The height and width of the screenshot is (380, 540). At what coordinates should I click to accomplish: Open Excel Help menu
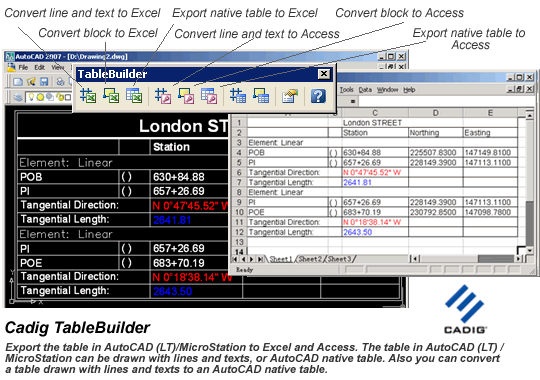pyautogui.click(x=409, y=90)
